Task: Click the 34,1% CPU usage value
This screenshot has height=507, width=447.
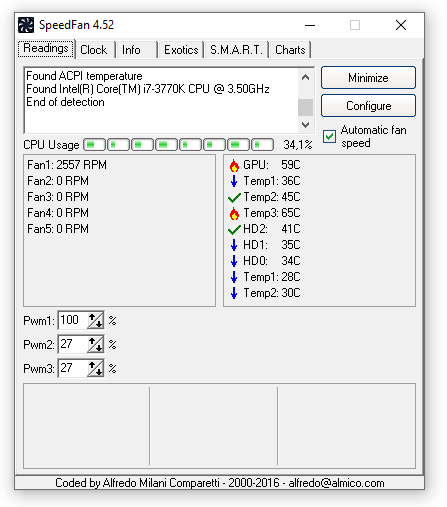Action: (298, 145)
